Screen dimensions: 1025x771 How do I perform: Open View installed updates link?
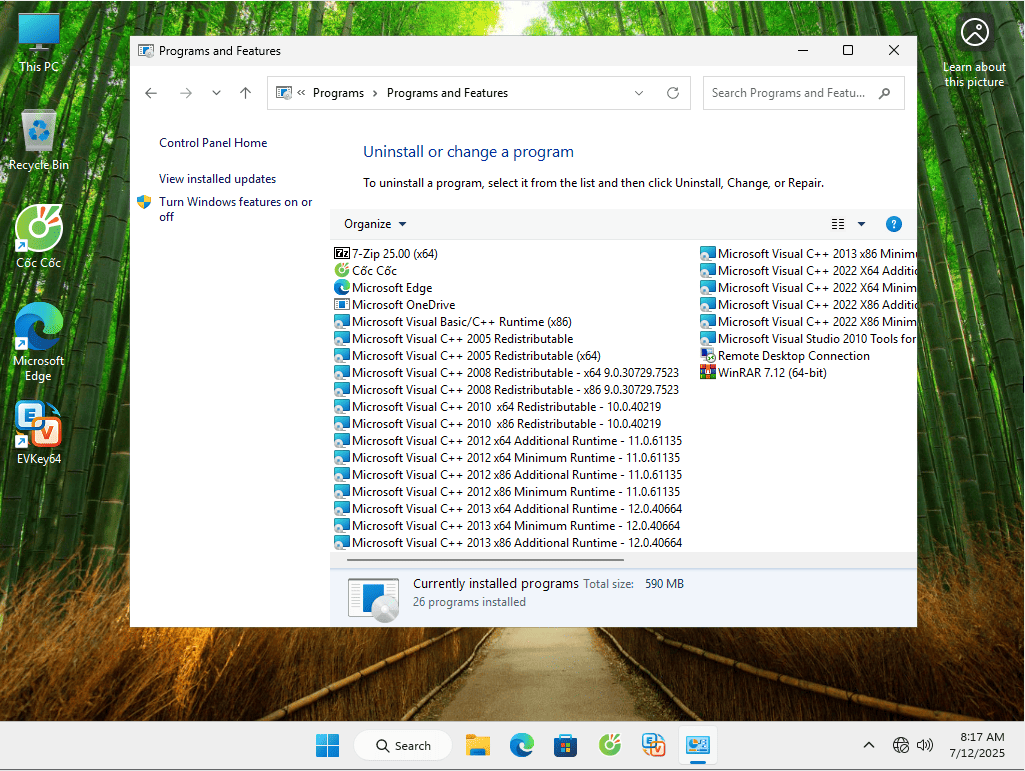218,179
